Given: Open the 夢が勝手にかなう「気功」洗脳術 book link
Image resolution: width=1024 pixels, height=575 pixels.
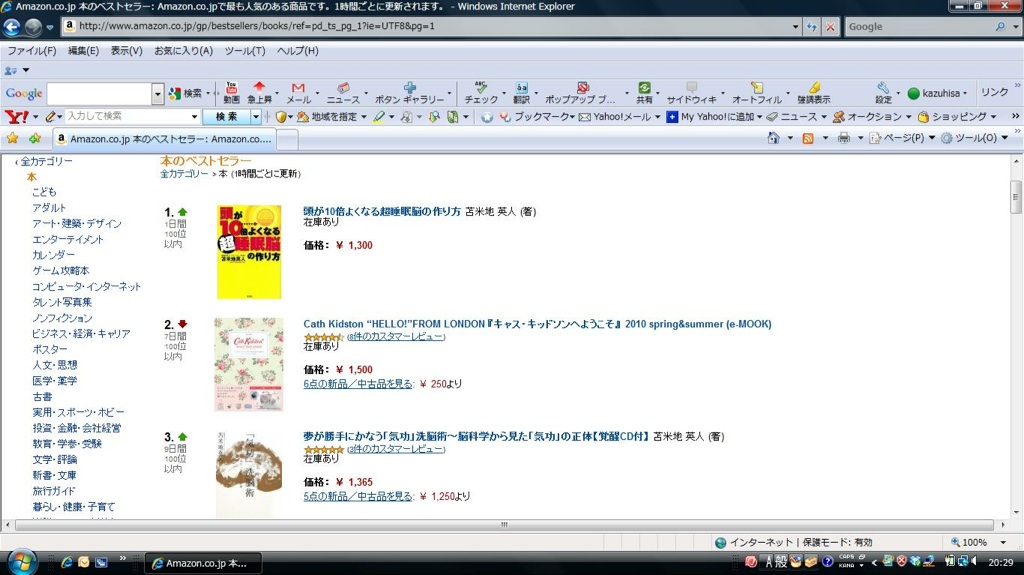Looking at the screenshot, I should click(x=476, y=436).
